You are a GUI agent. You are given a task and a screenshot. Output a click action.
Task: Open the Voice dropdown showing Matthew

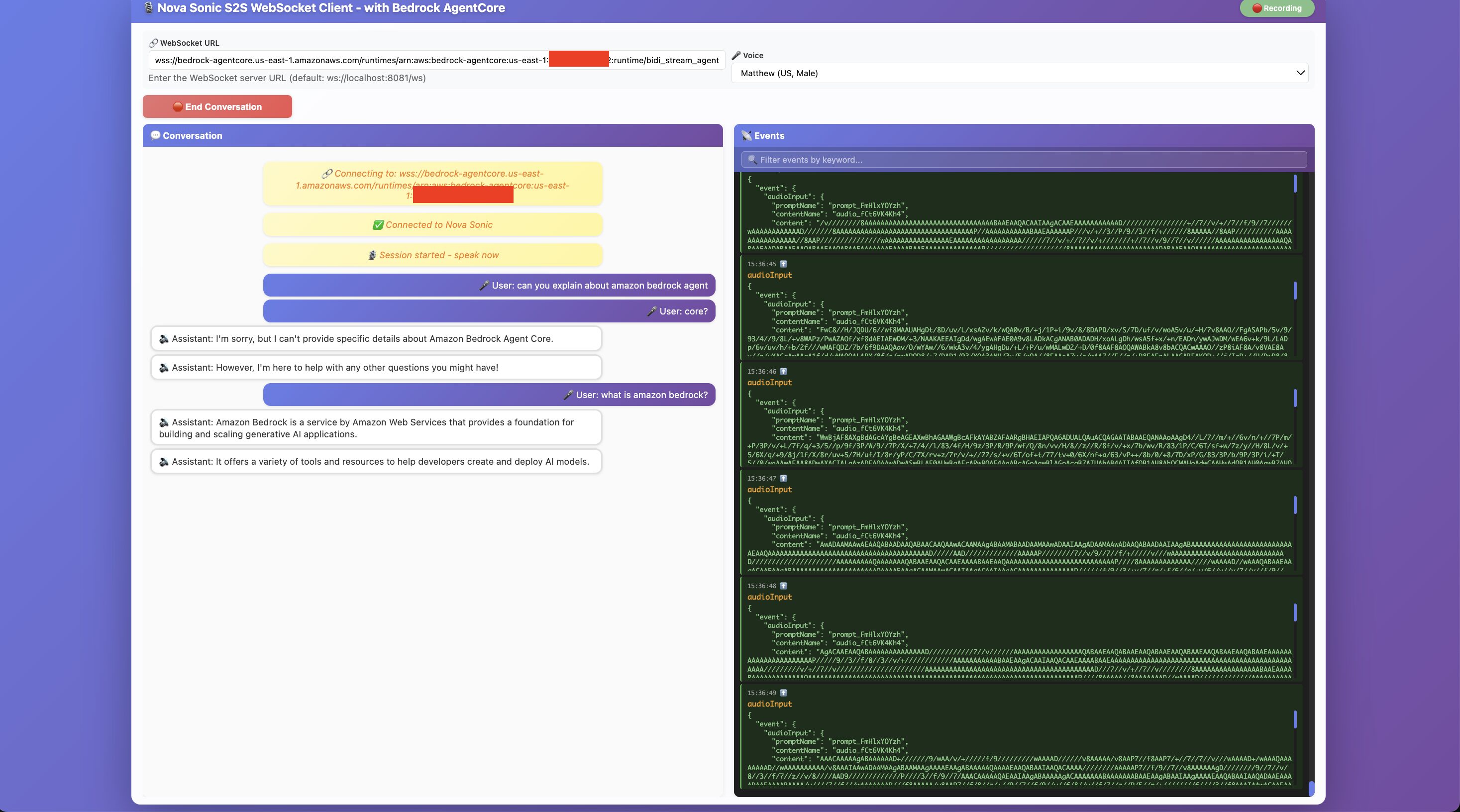click(x=1019, y=73)
